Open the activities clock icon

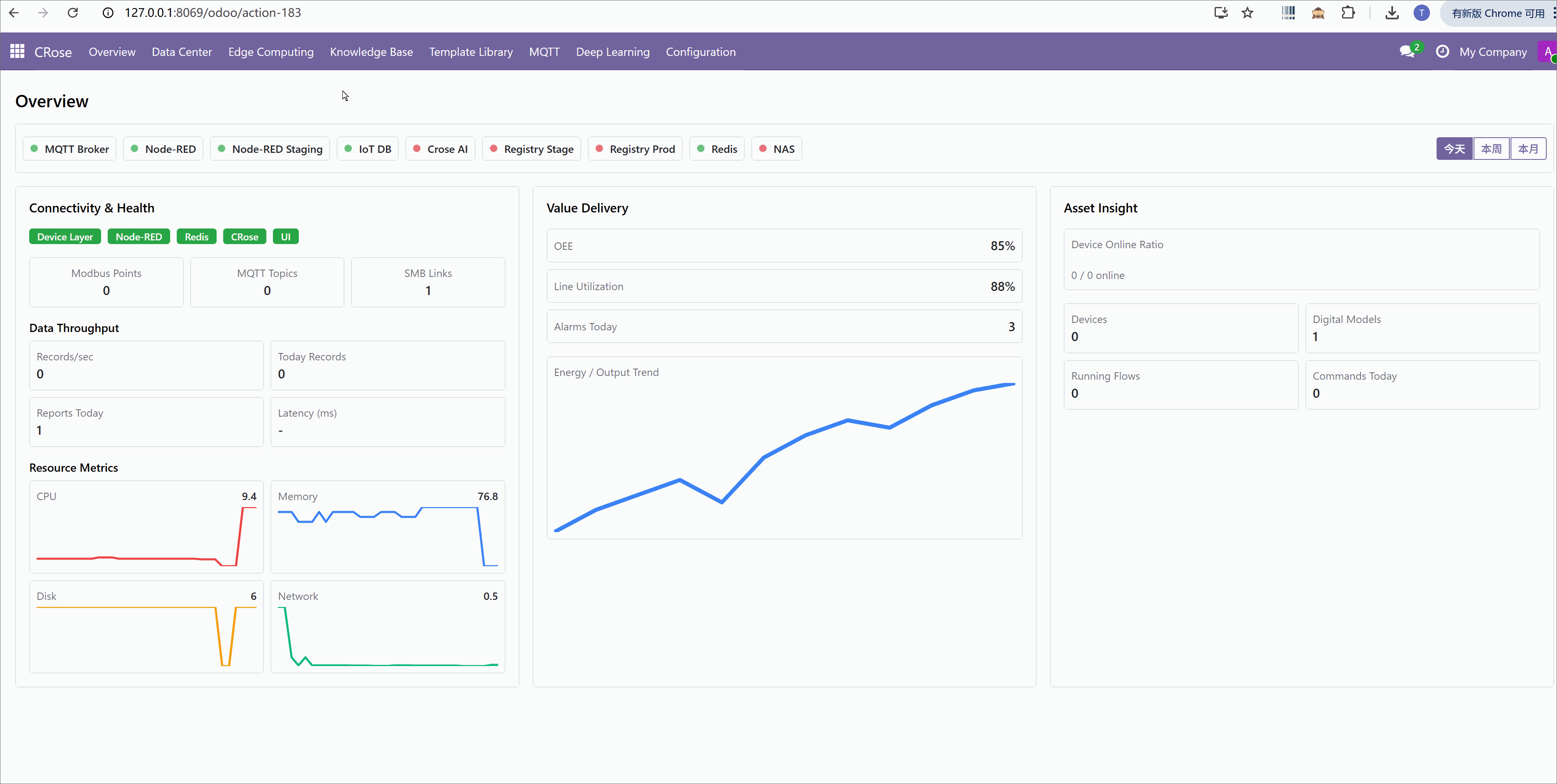pos(1442,51)
